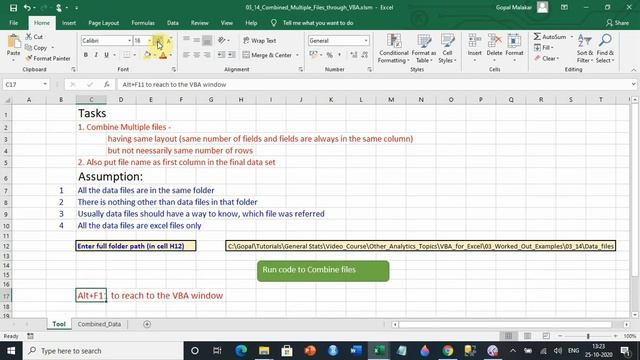The height and width of the screenshot is (360, 640).
Task: Open Find & Select menu
Action: tap(605, 49)
